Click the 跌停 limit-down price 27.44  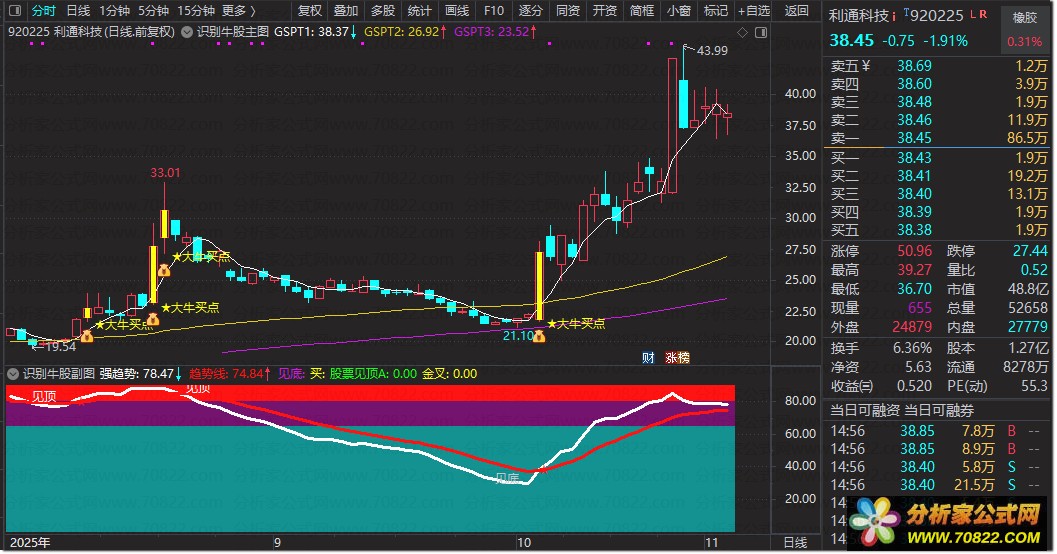pyautogui.click(x=1030, y=251)
